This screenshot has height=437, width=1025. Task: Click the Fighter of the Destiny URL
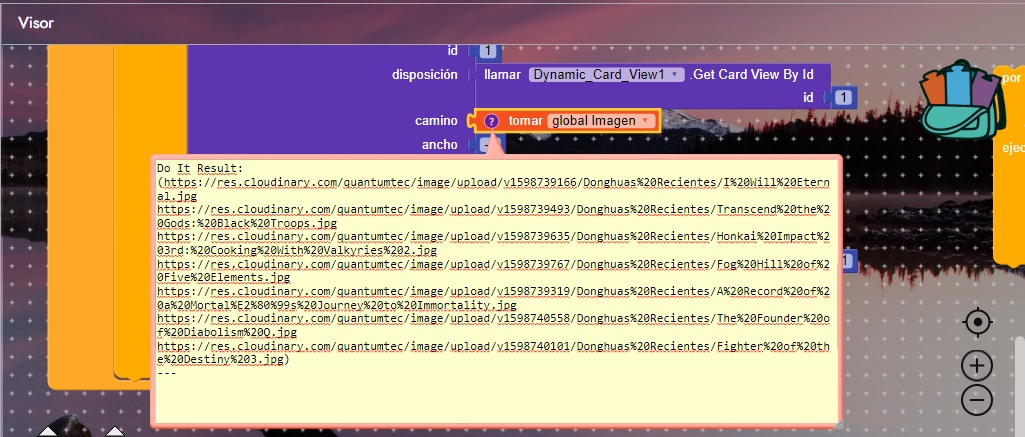[494, 353]
